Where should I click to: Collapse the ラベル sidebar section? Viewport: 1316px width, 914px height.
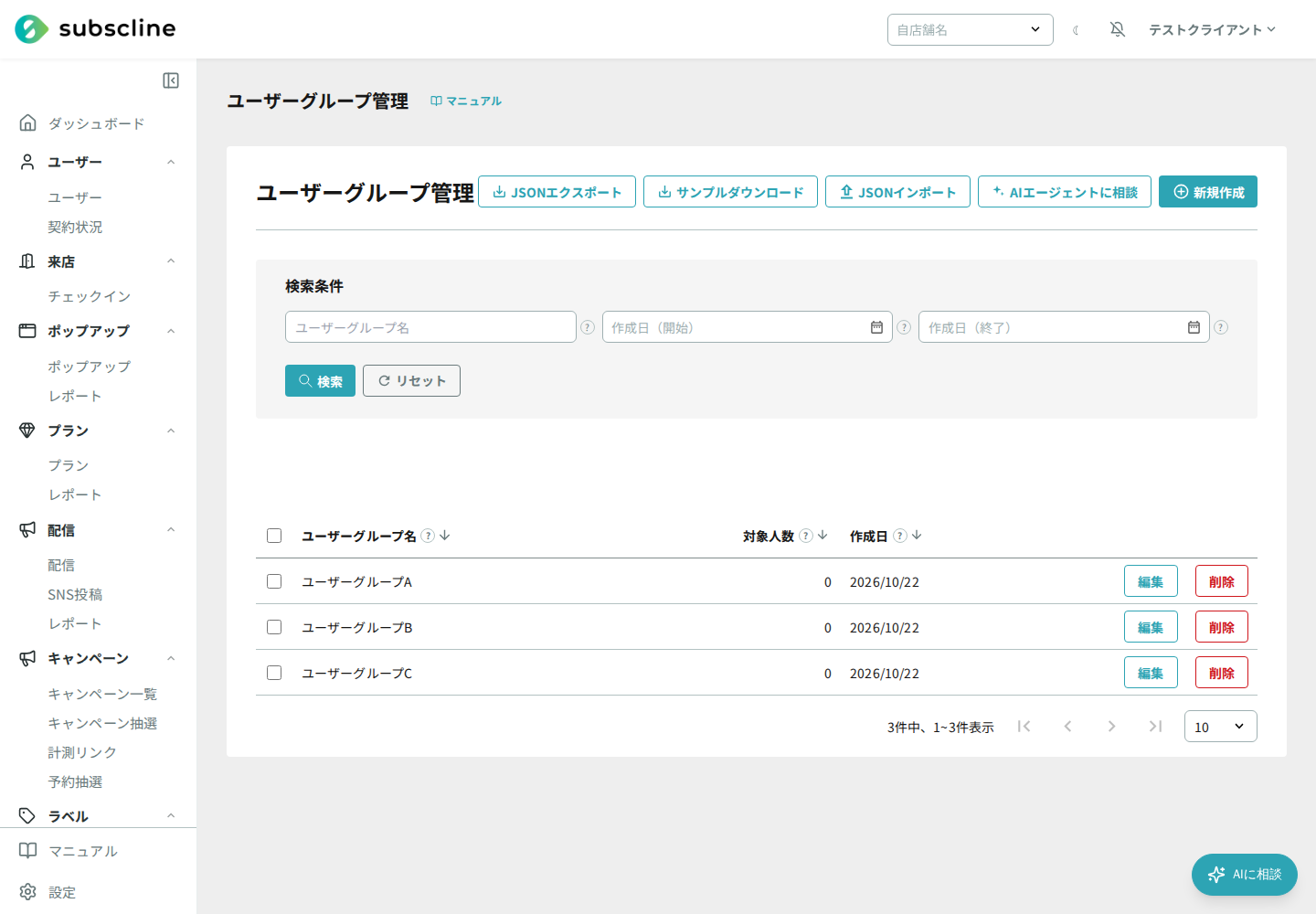pos(171,816)
